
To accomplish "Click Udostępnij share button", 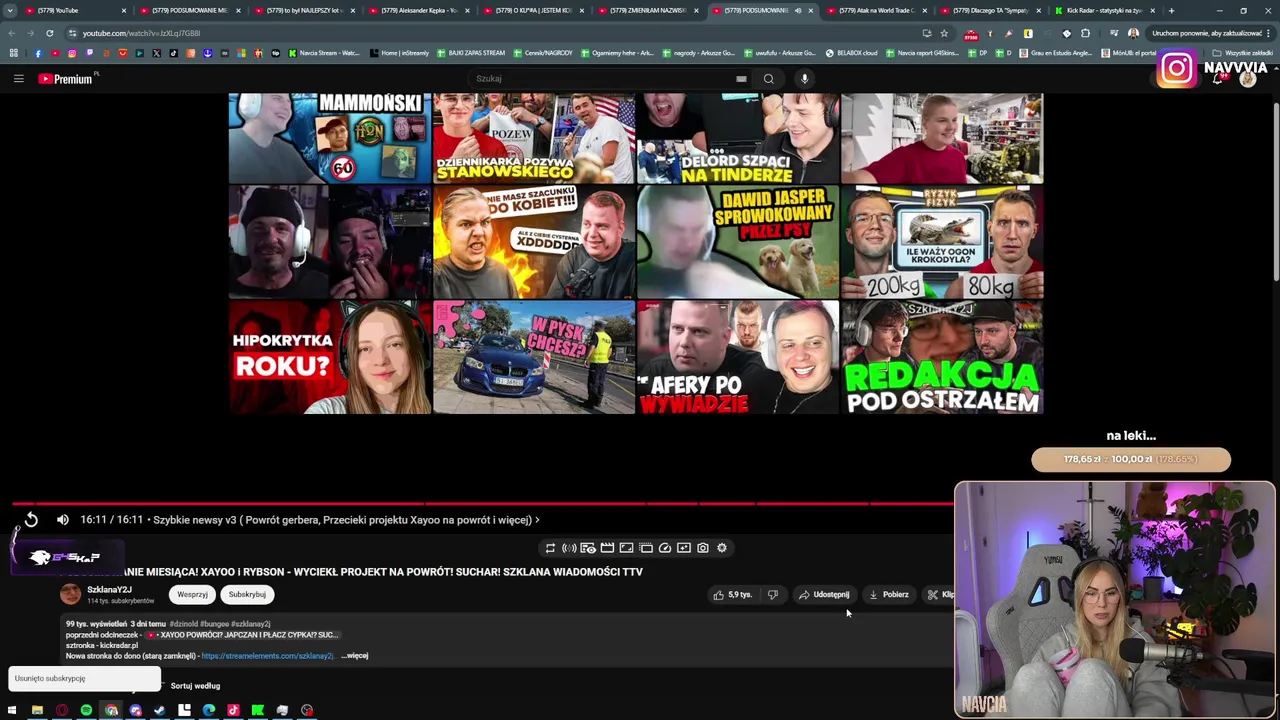I will coord(824,595).
